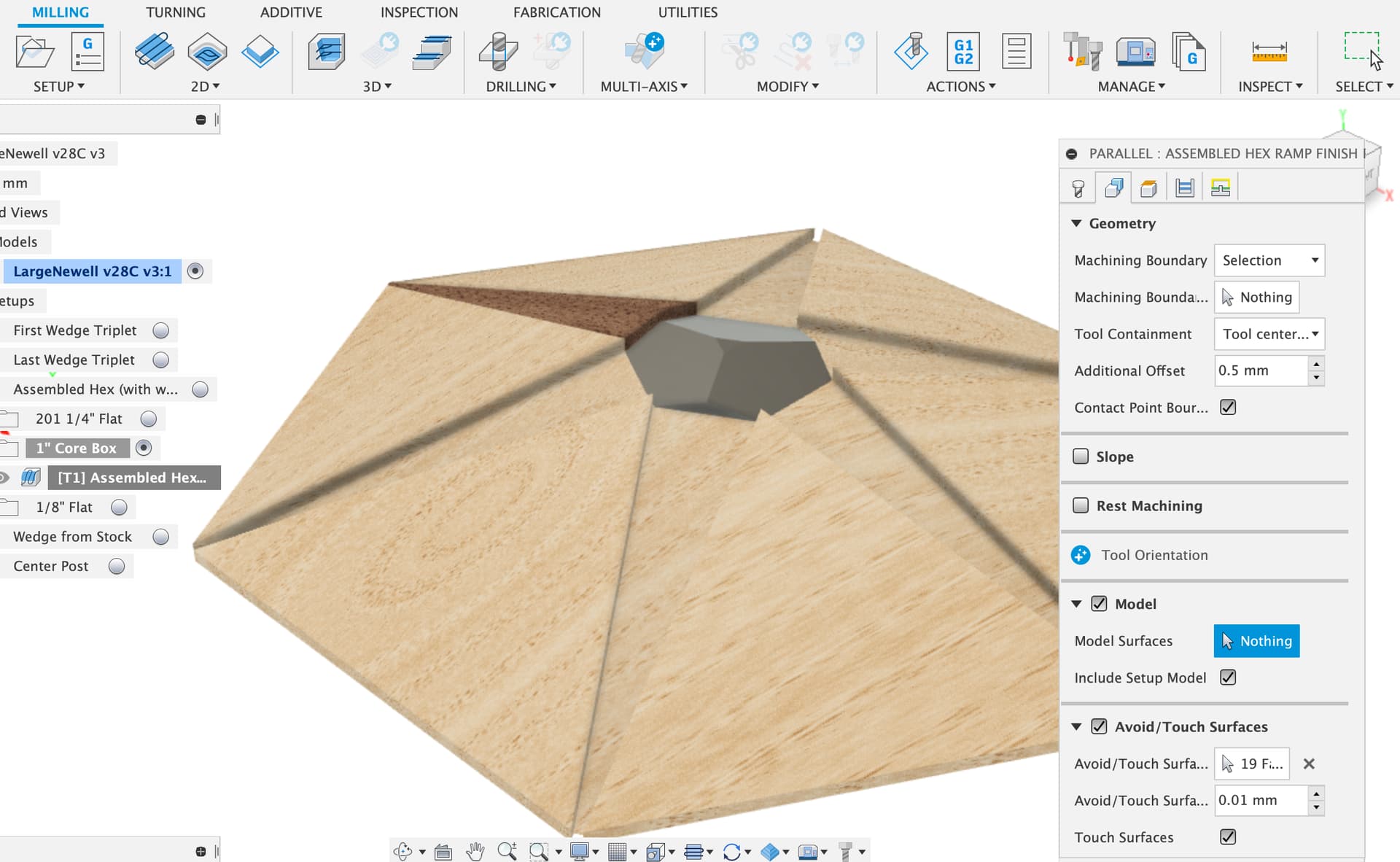Click the G1 G2 Post Process icon
This screenshot has width=1400, height=862.
point(963,51)
